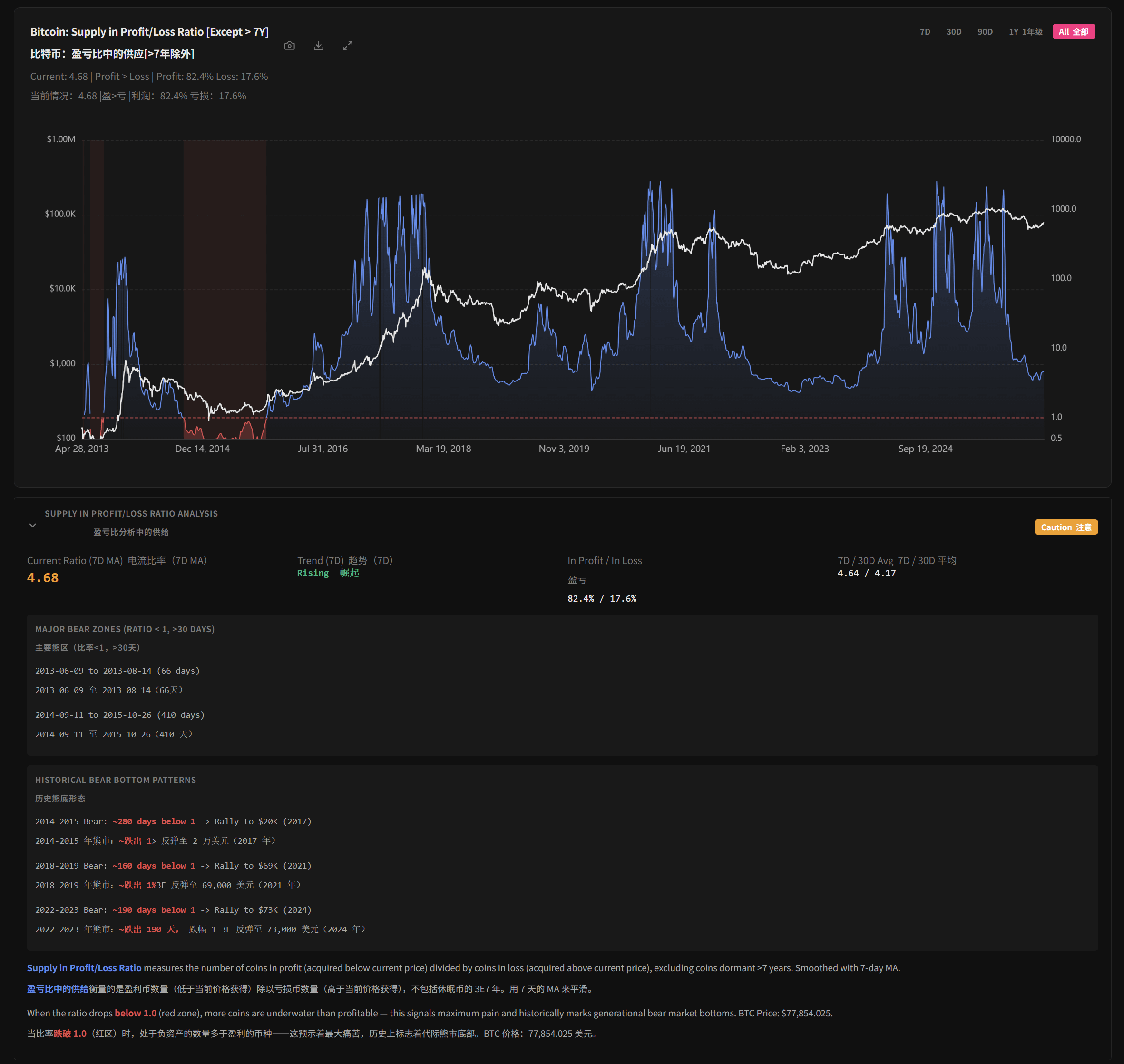The width and height of the screenshot is (1124, 1064).
Task: Click the Feb 3, 2023 x-axis label
Action: tap(805, 449)
